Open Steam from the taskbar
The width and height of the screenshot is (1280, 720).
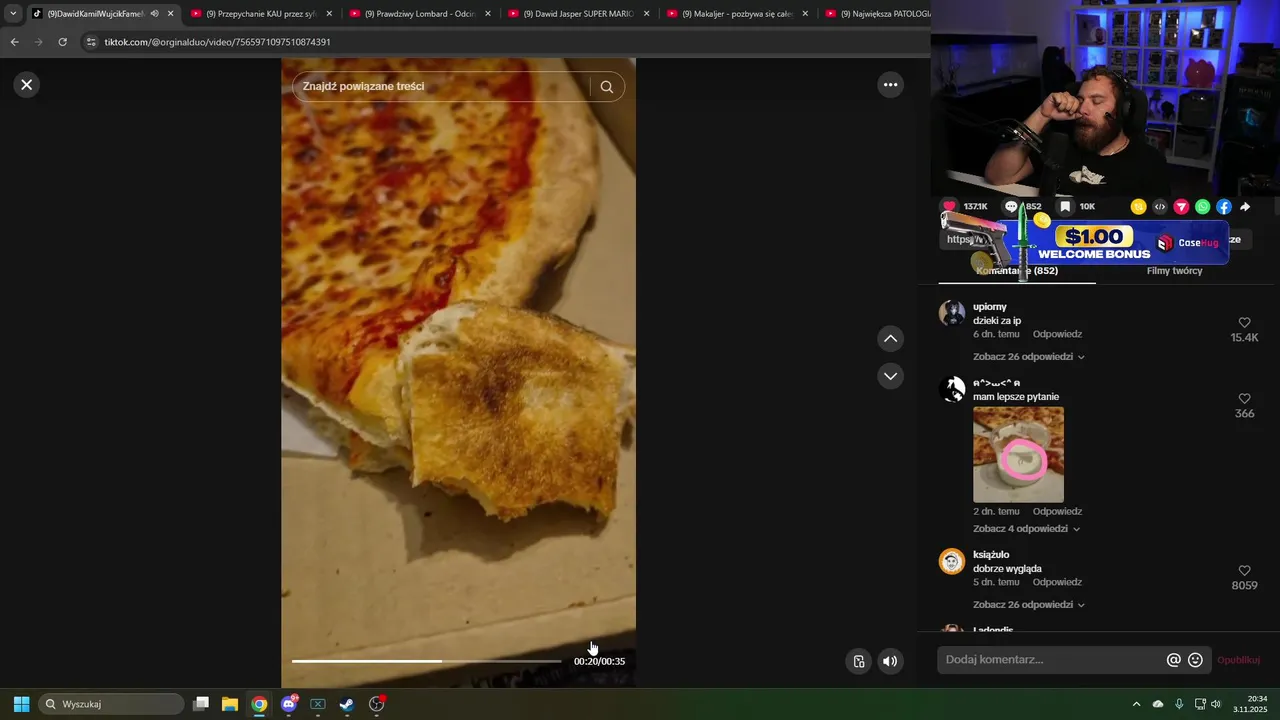[346, 704]
